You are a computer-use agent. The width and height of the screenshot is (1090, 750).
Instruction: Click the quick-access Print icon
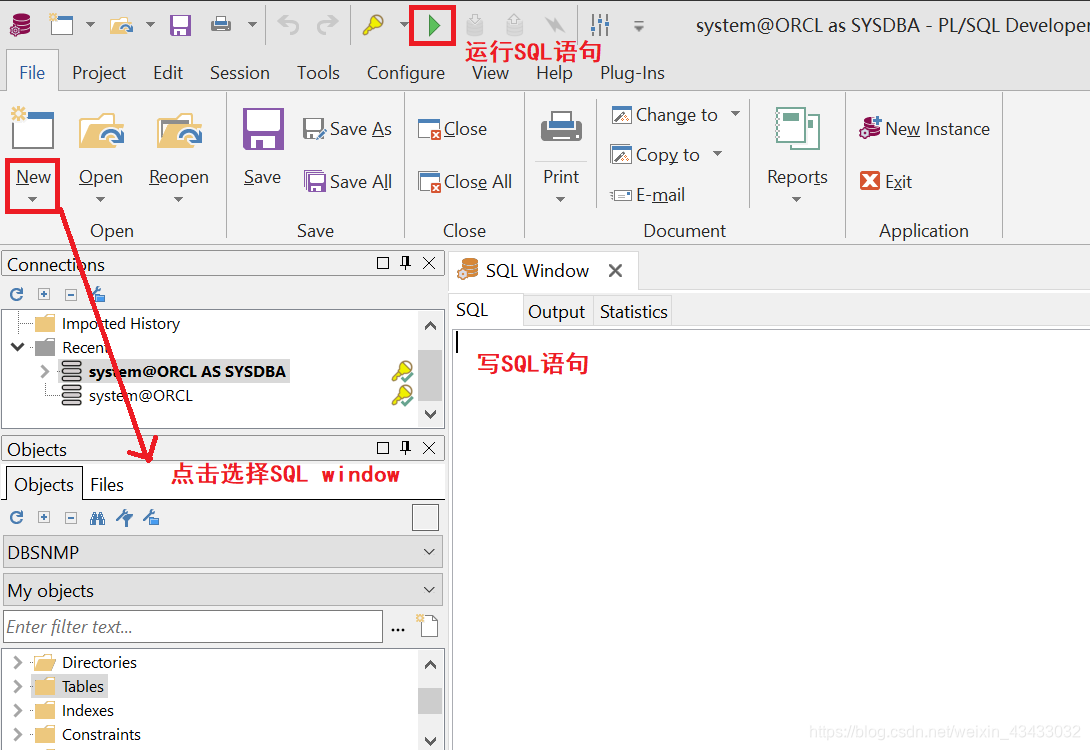click(x=221, y=25)
